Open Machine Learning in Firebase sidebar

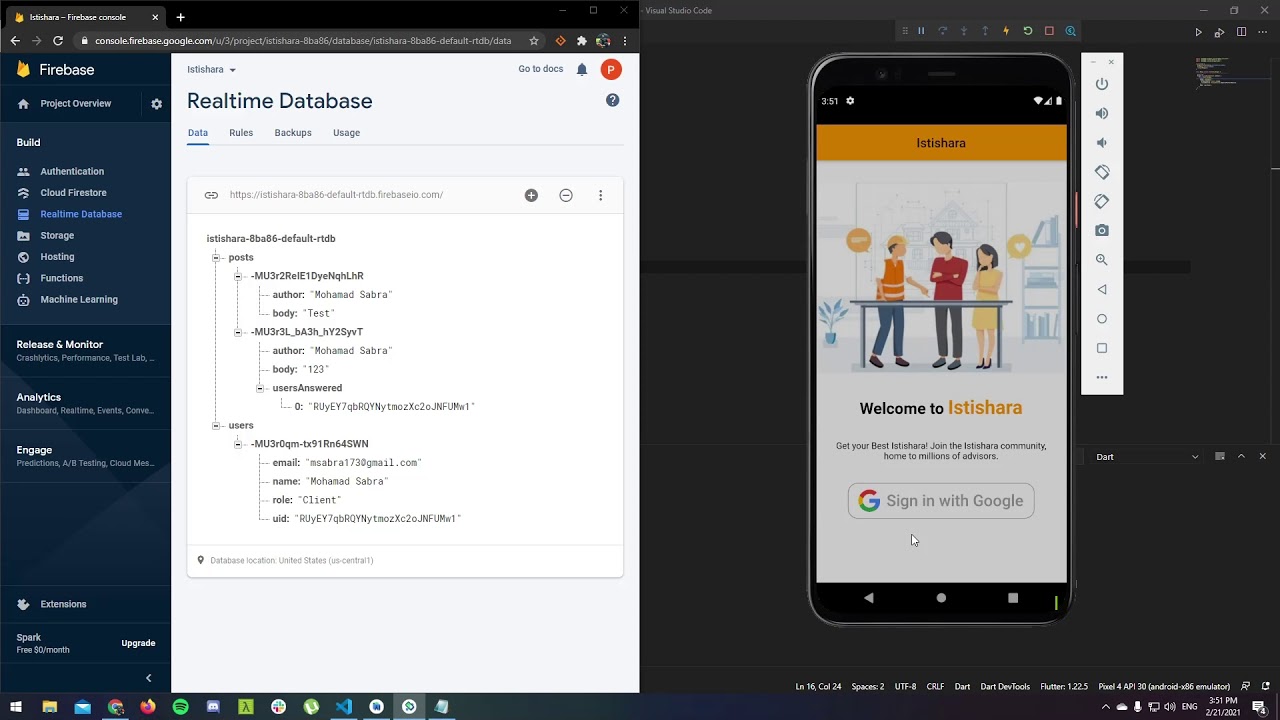tap(79, 300)
